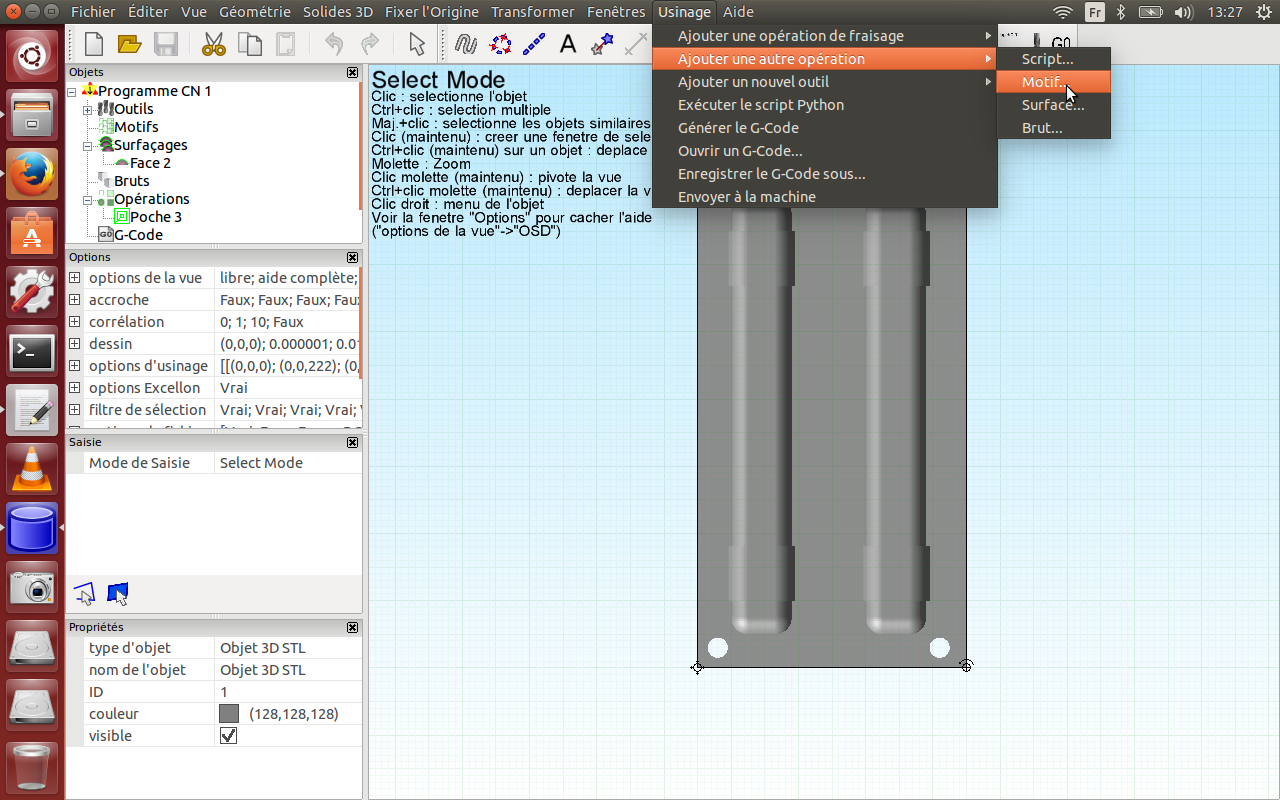Select the arrow pointer tool icon

(x=417, y=44)
